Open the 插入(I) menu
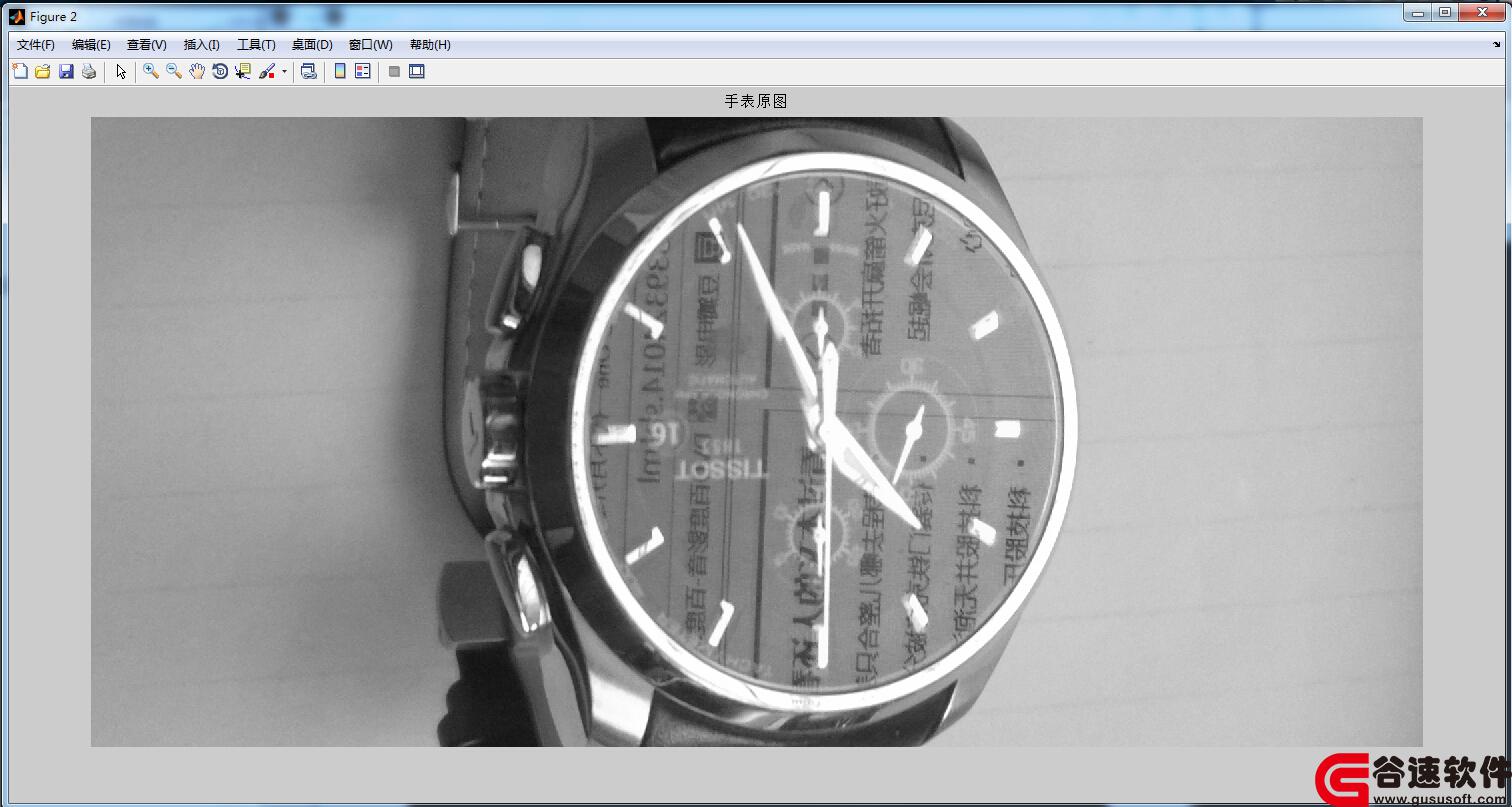The height and width of the screenshot is (807, 1512). (202, 45)
